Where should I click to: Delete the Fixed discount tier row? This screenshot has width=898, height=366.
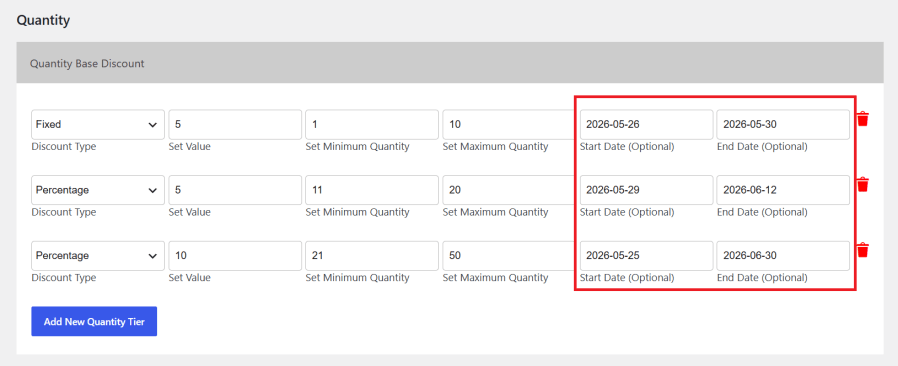[x=863, y=119]
